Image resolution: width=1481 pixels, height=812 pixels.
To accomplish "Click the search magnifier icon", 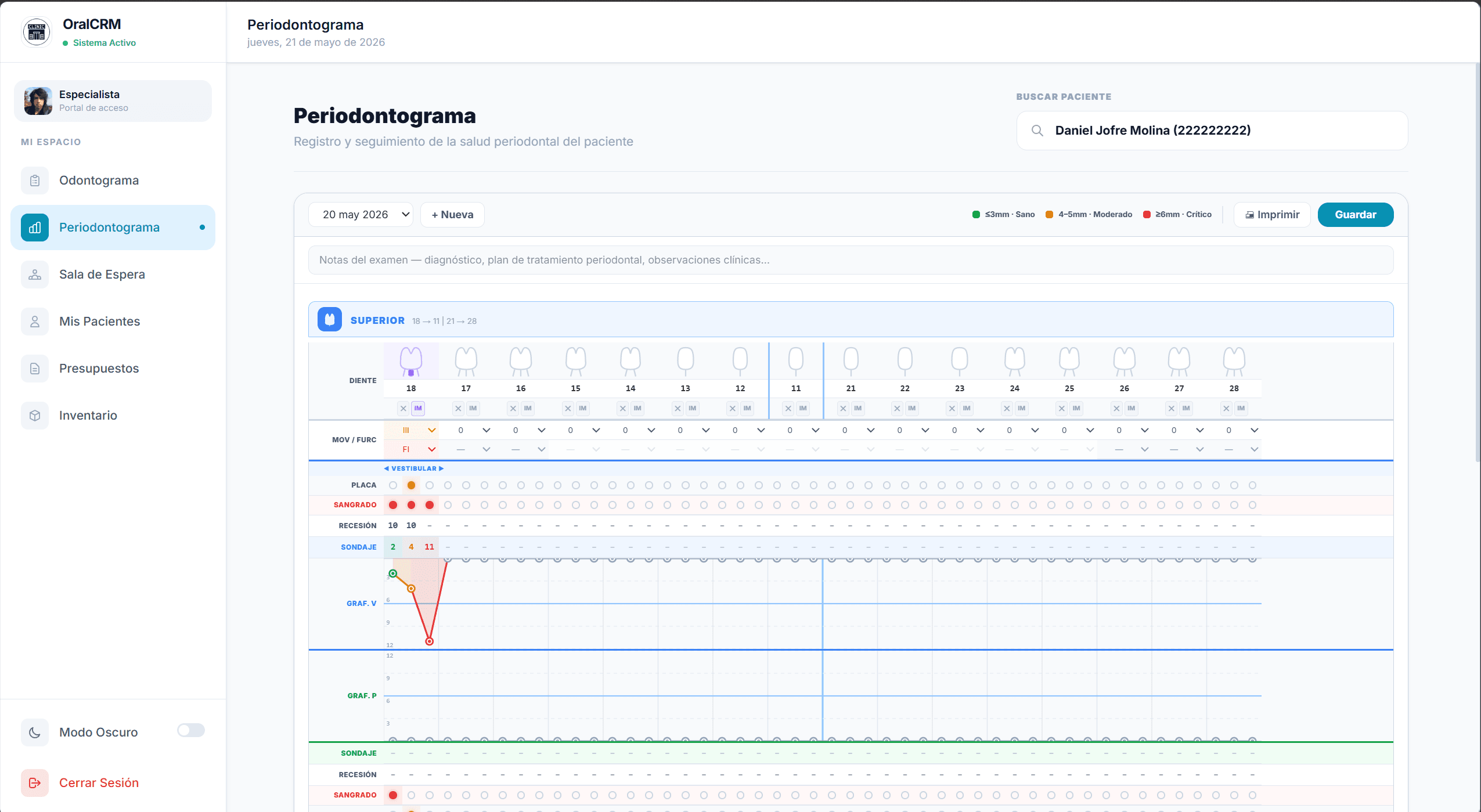I will pyautogui.click(x=1037, y=131).
